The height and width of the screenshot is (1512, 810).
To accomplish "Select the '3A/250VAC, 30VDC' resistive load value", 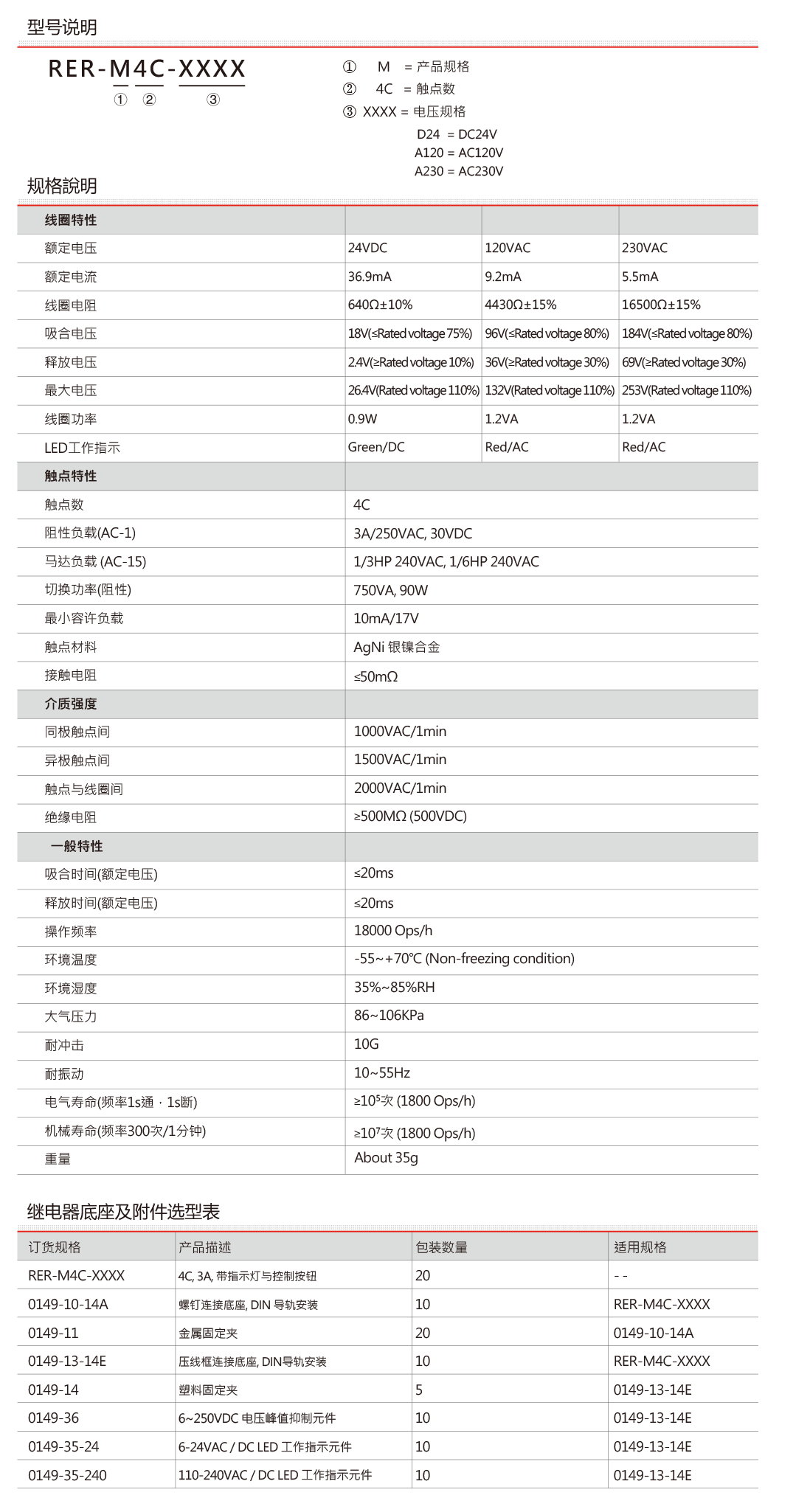I will (x=413, y=533).
